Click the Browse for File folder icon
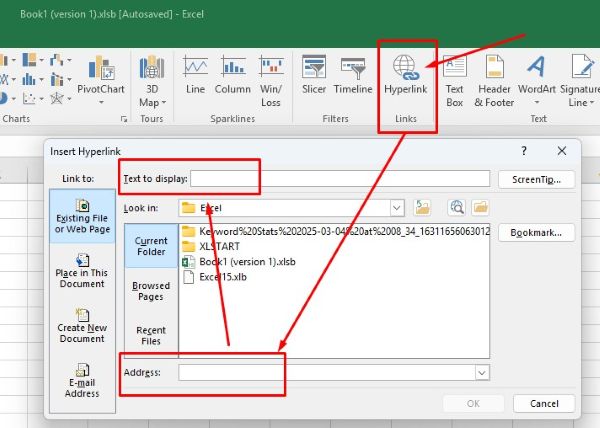Image resolution: width=600 pixels, height=428 pixels. click(480, 208)
